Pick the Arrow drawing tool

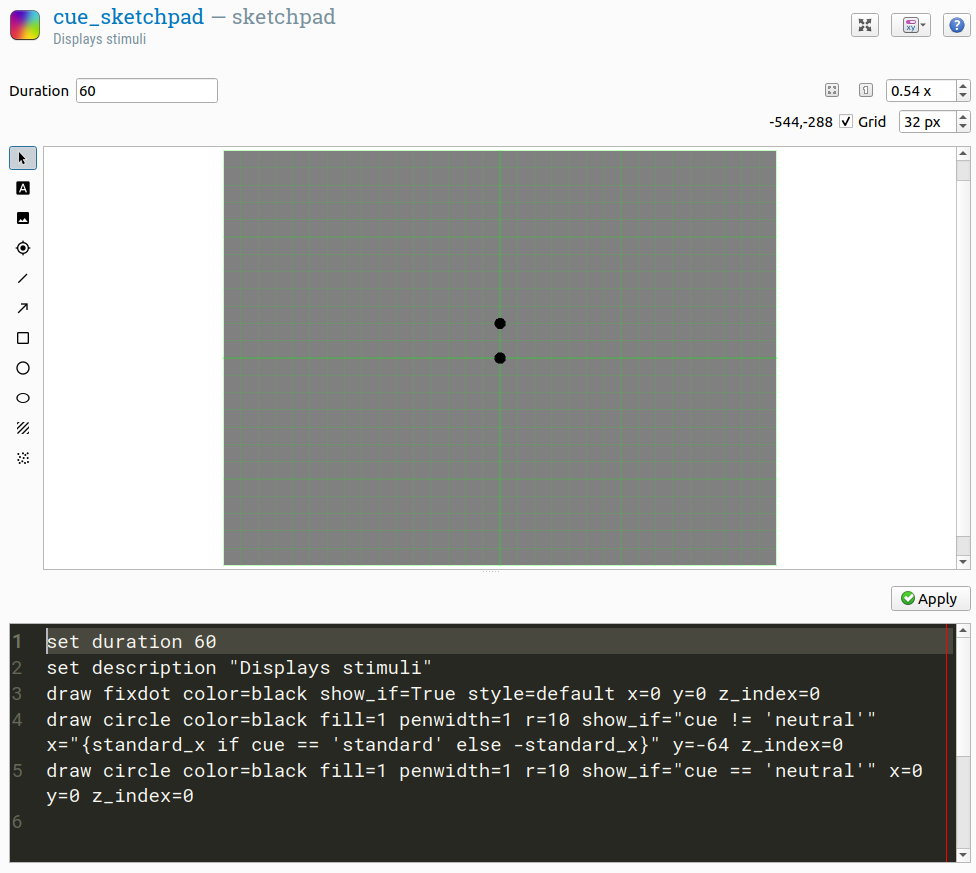click(x=22, y=308)
